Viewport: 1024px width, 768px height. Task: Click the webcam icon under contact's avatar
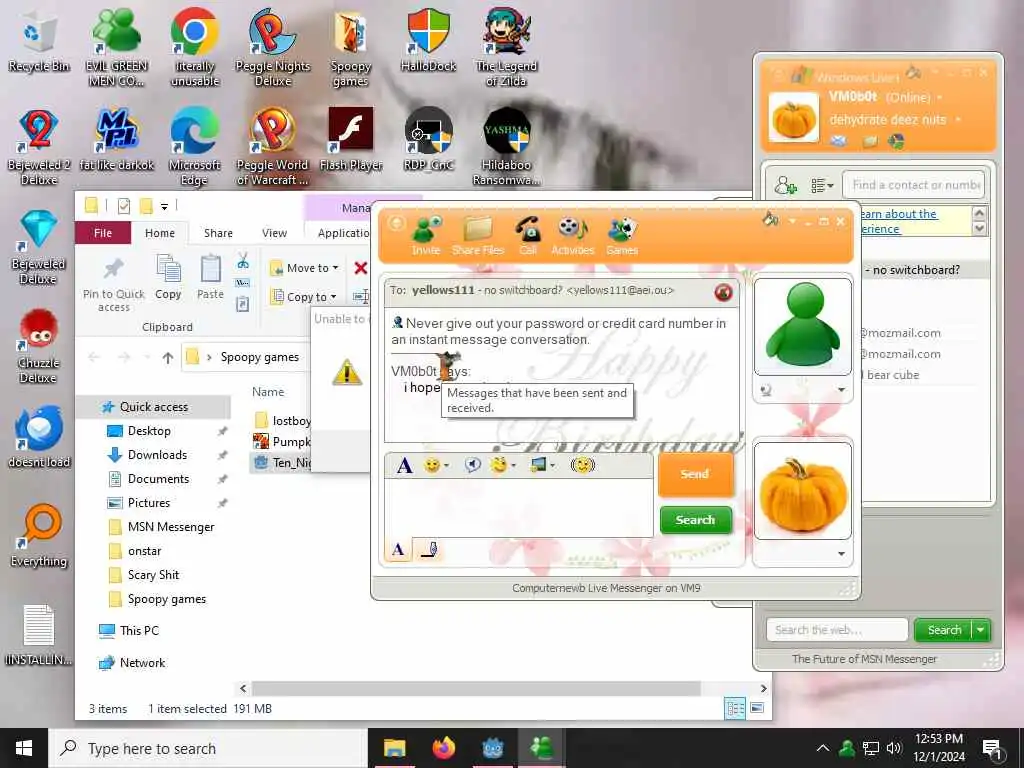(x=766, y=390)
